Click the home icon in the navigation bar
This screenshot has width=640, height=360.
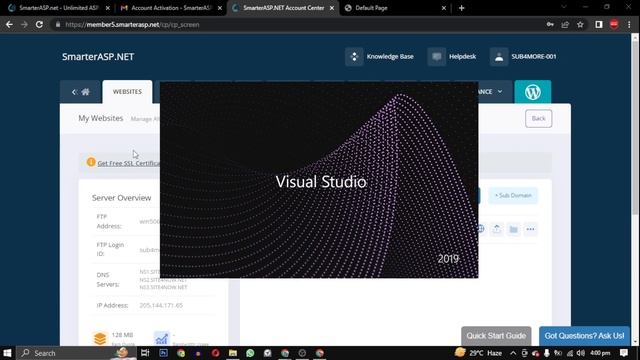pyautogui.click(x=85, y=92)
